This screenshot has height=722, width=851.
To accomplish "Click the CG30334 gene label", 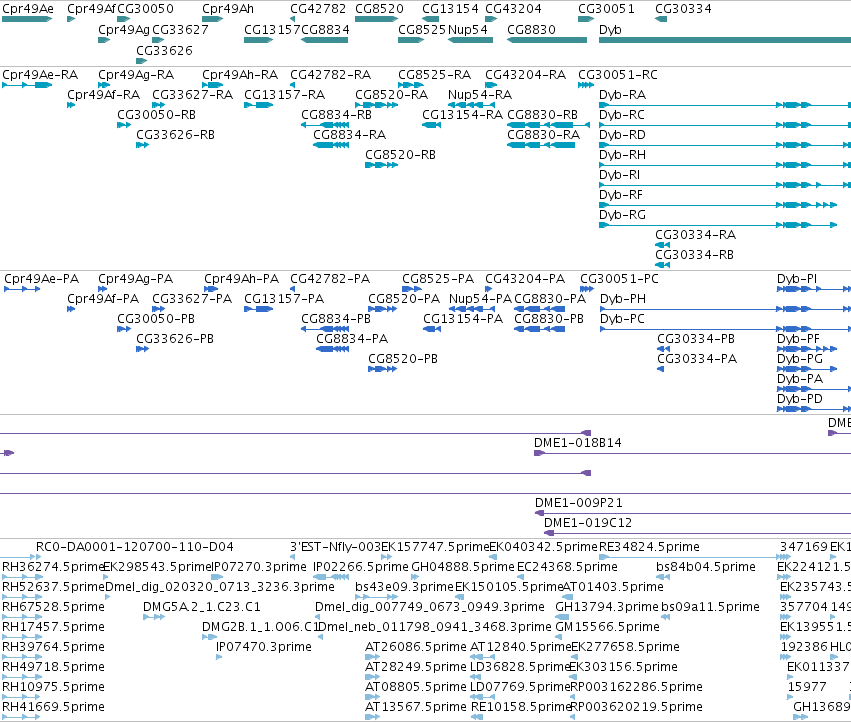I will coord(683,9).
